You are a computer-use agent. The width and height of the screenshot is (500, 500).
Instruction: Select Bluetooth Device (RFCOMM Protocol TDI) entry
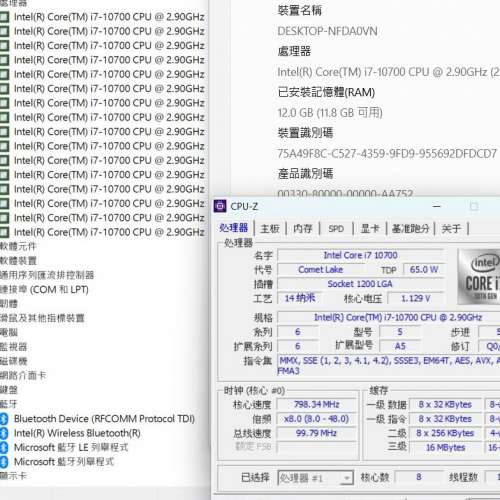click(104, 419)
